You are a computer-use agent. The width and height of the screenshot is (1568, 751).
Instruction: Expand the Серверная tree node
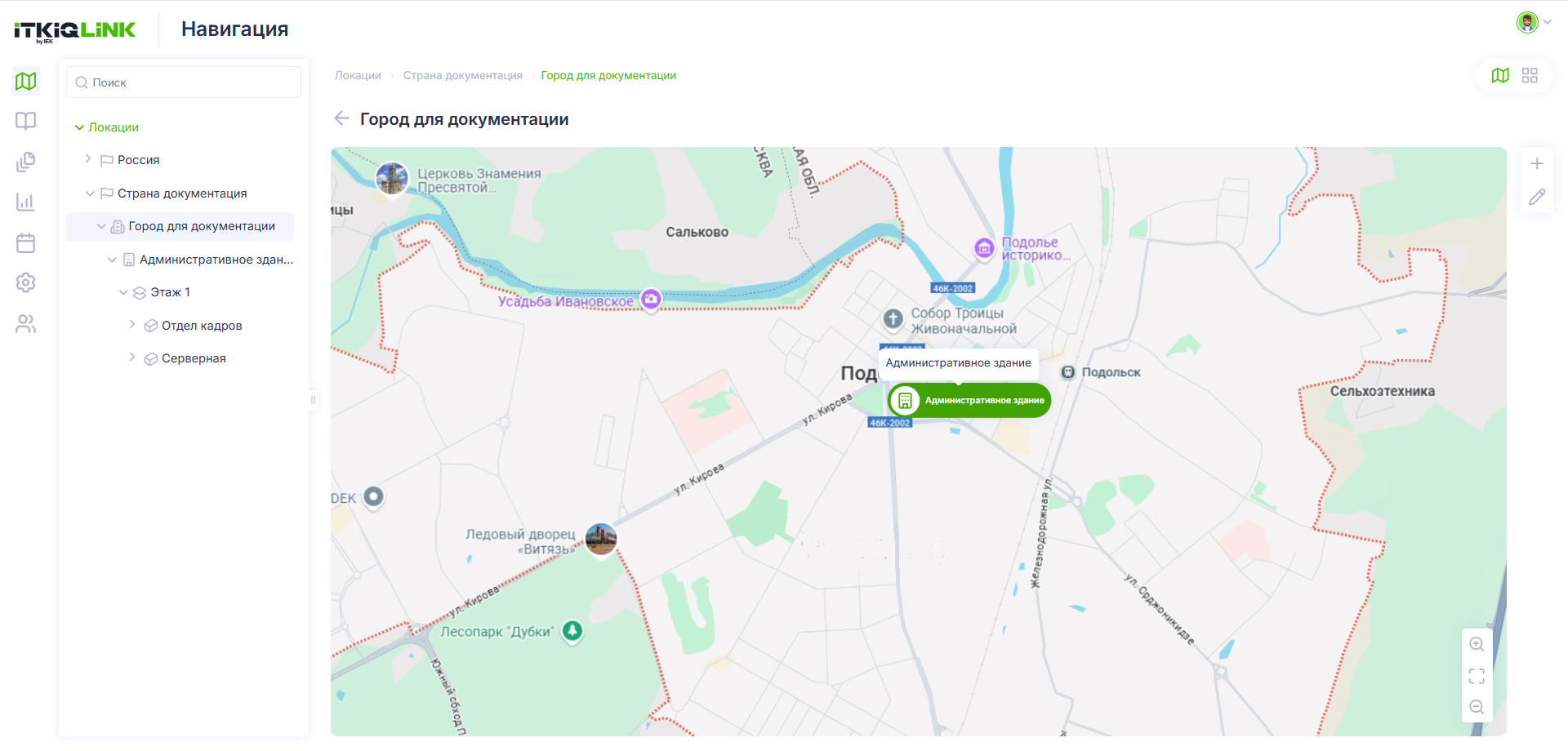coord(131,358)
